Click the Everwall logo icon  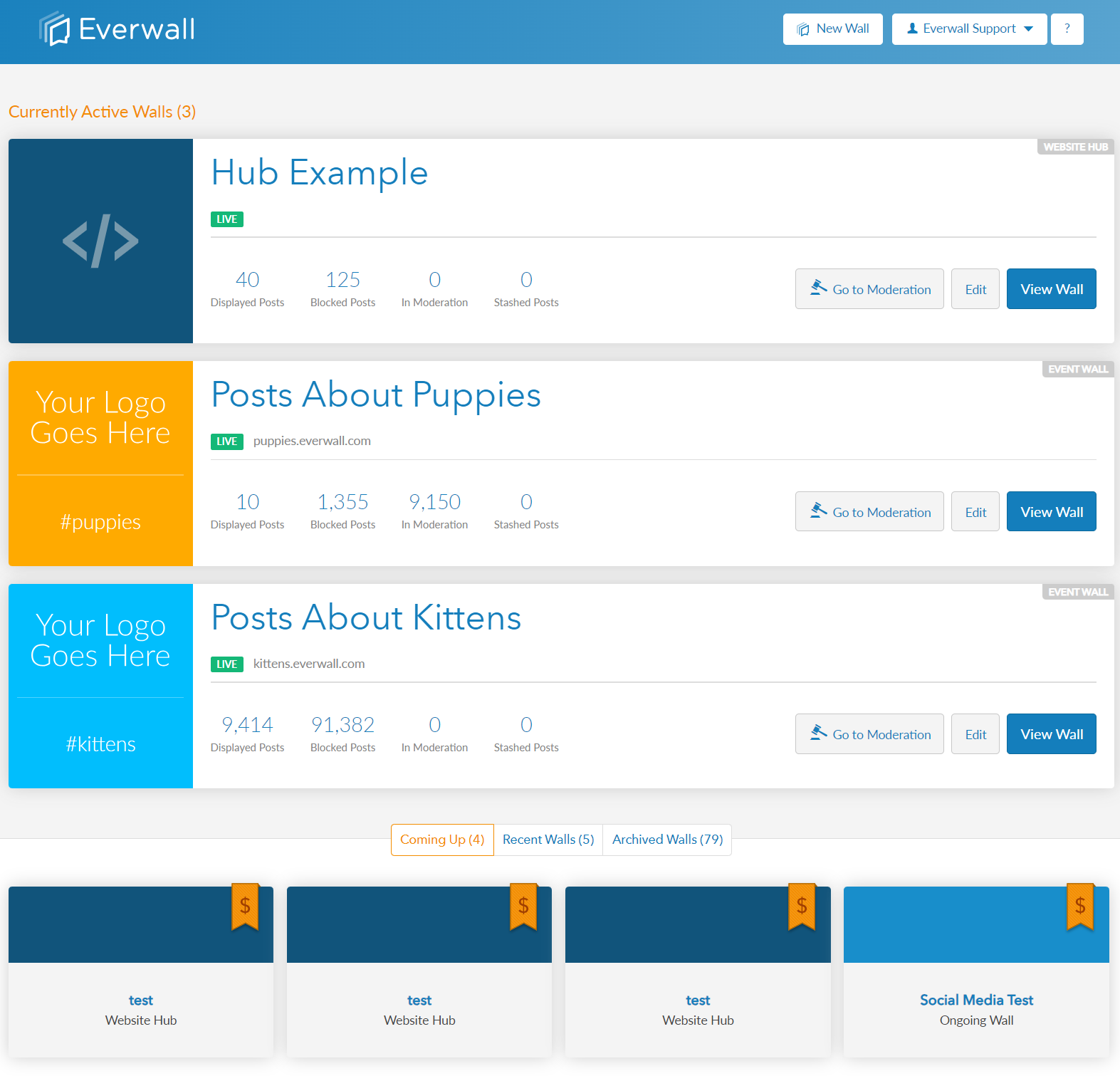pyautogui.click(x=54, y=29)
